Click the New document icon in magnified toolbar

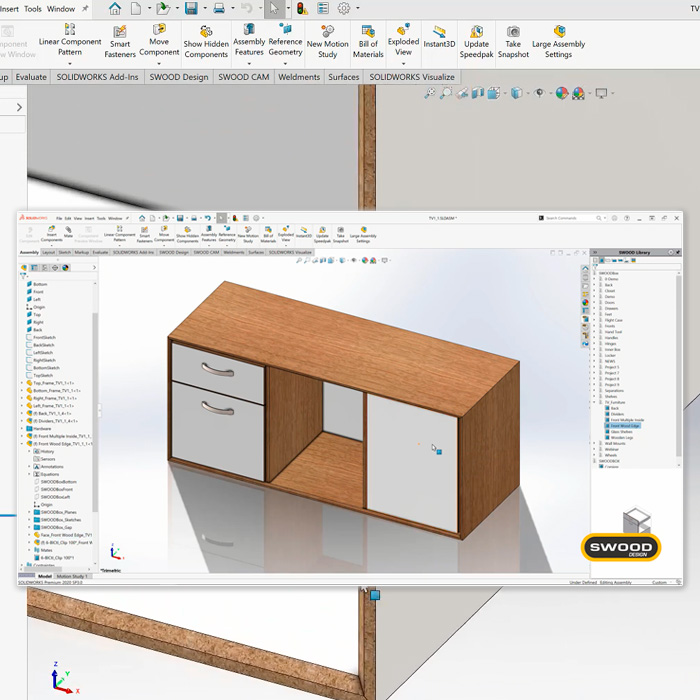[x=136, y=8]
